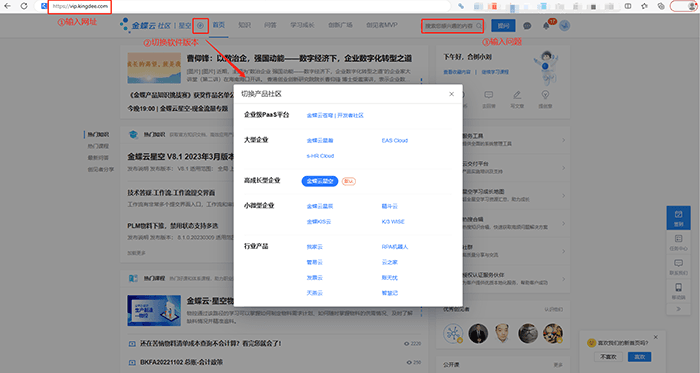Screen dimensions: 700x373
Task: Click 加载更多 under hot knowledge
Action: click(x=136, y=253)
